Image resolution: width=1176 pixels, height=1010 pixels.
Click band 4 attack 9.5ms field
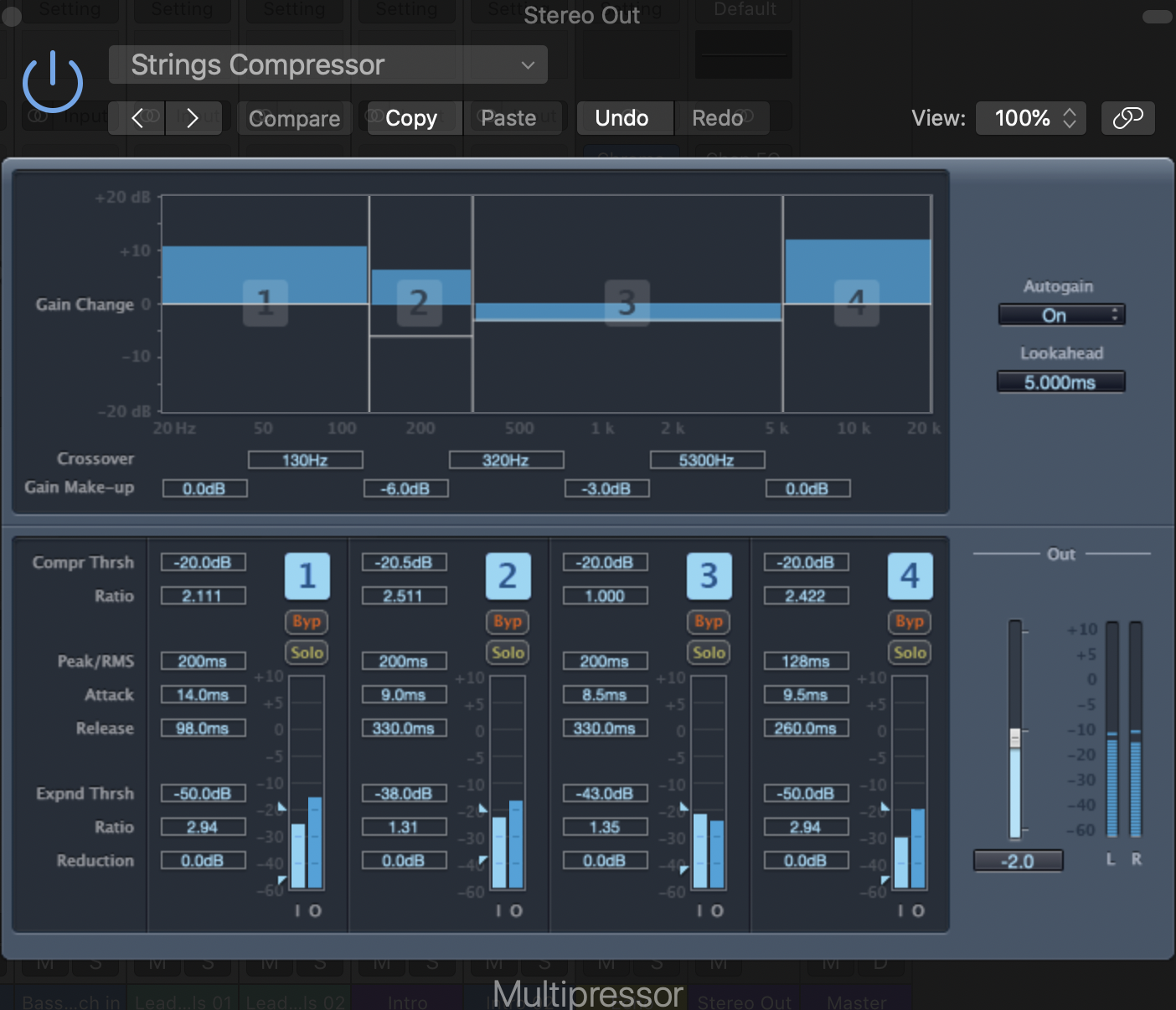[x=807, y=694]
